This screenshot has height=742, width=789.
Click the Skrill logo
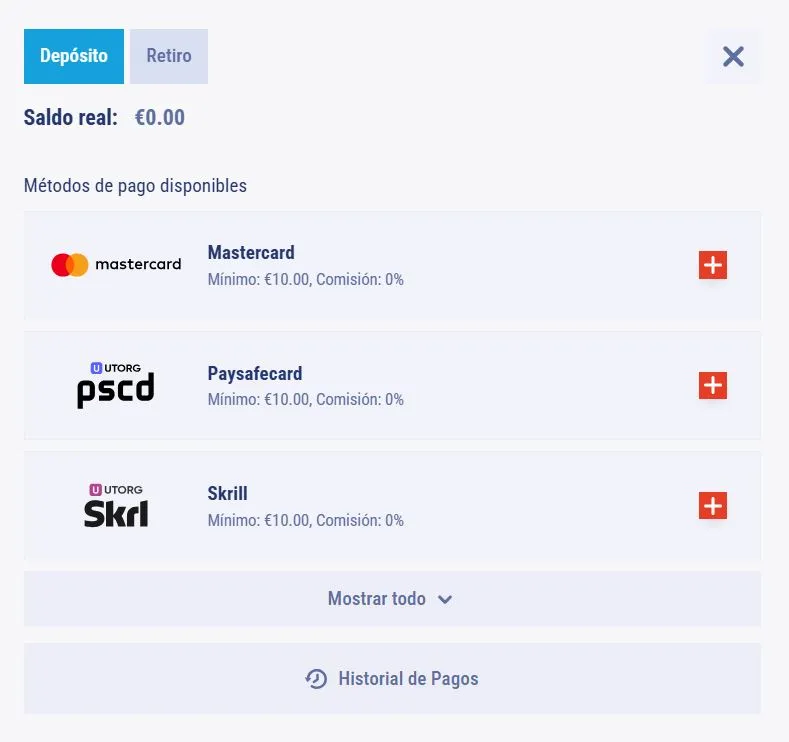(116, 506)
